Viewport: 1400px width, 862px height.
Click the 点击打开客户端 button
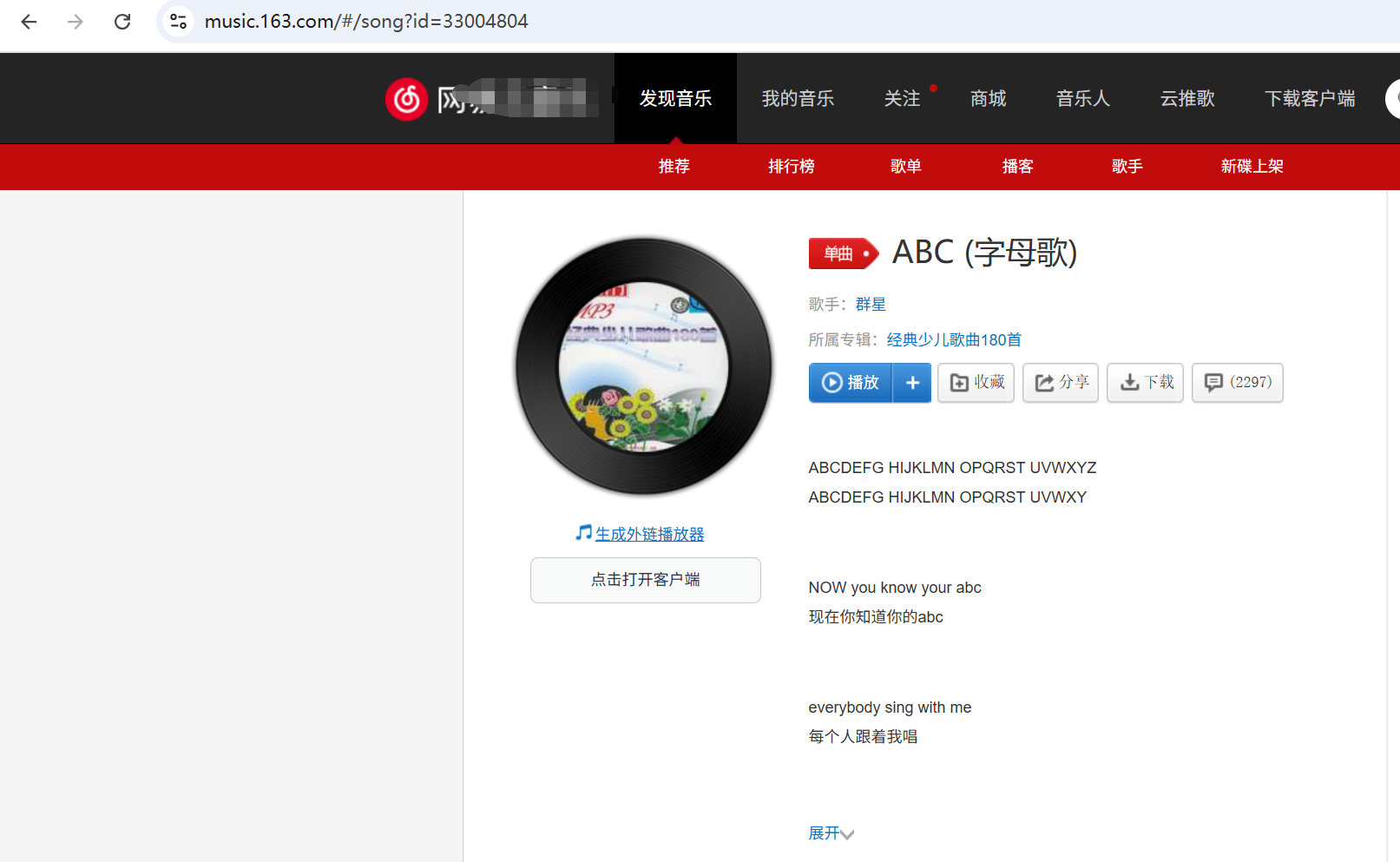point(646,580)
